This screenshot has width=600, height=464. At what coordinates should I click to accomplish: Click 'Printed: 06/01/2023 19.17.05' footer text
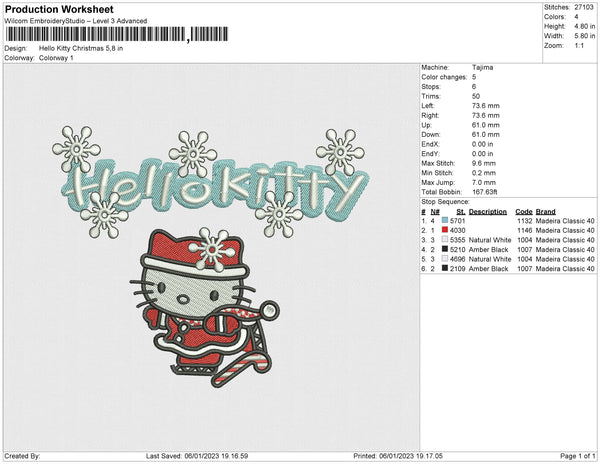tap(398, 456)
